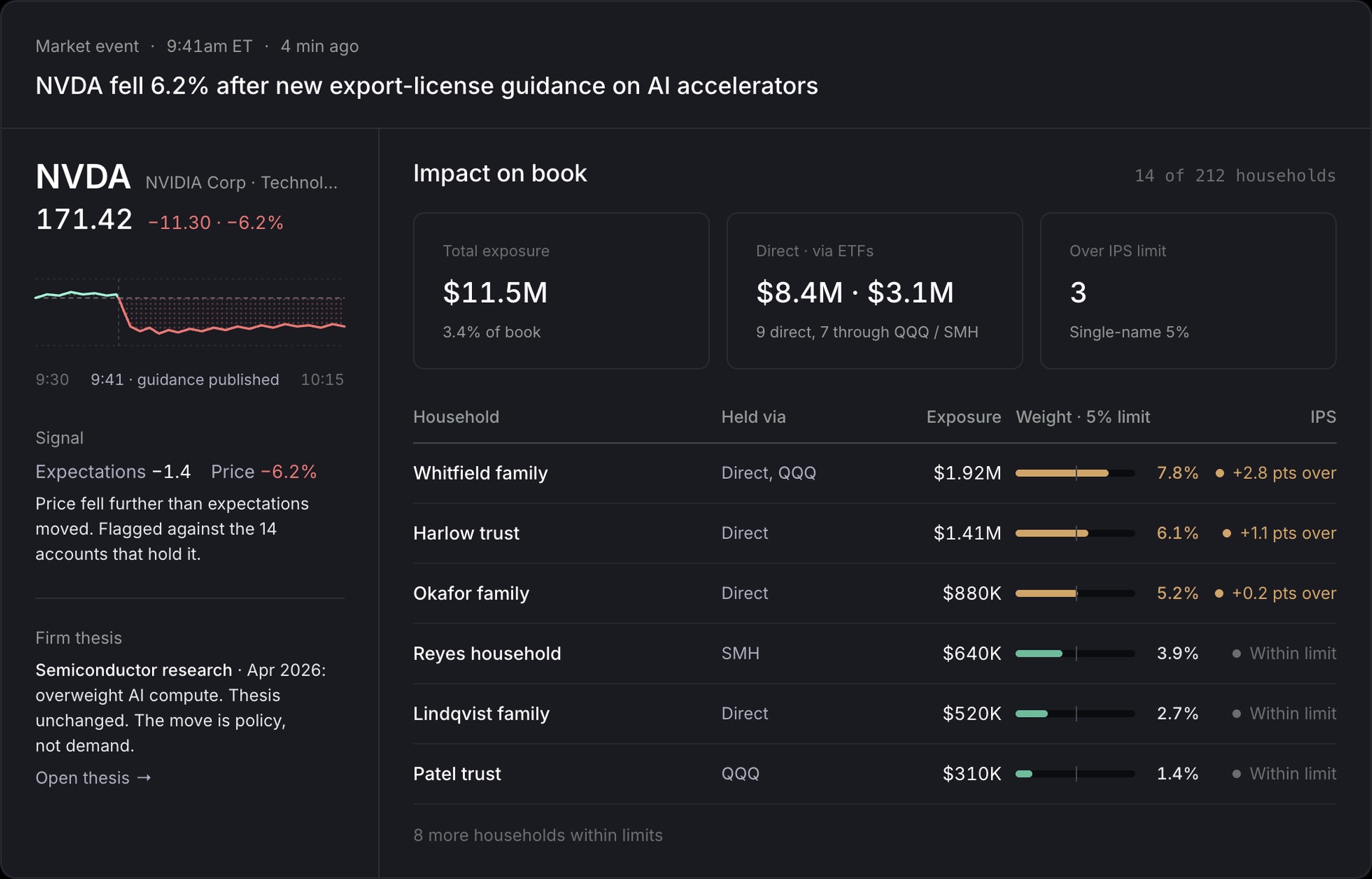
Task: Click the Direct via ETFs card
Action: [x=874, y=291]
